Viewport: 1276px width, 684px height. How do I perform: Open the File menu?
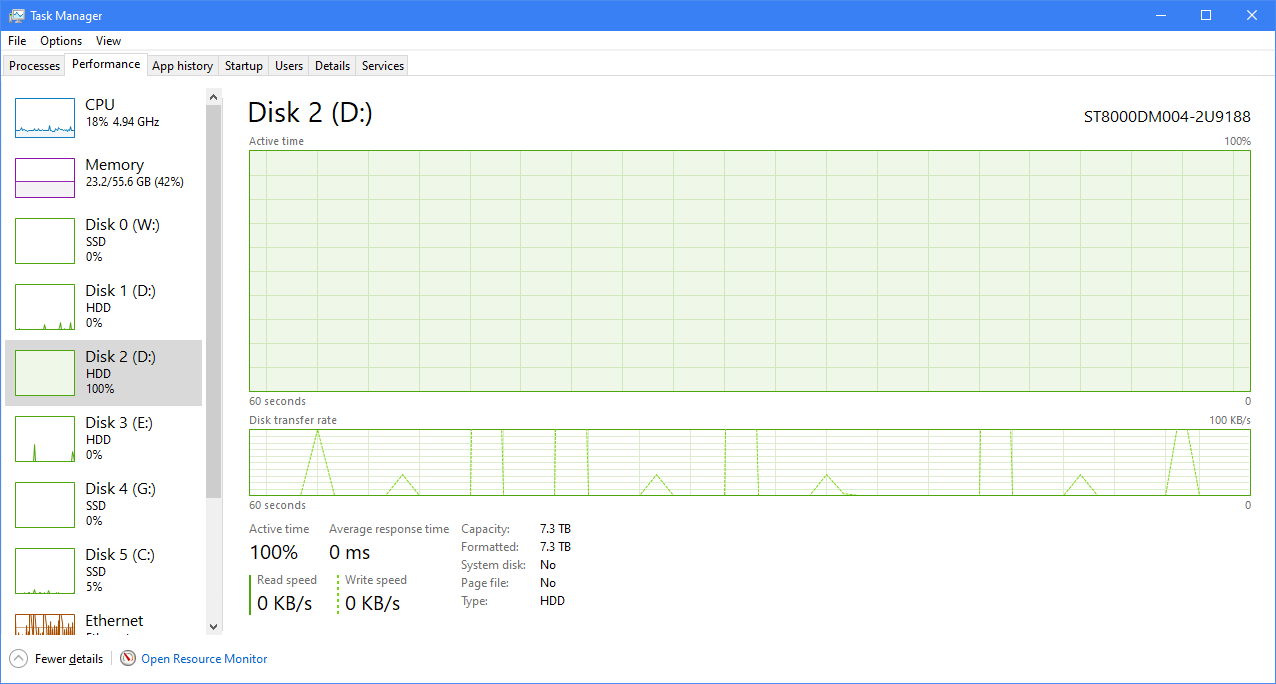coord(17,41)
